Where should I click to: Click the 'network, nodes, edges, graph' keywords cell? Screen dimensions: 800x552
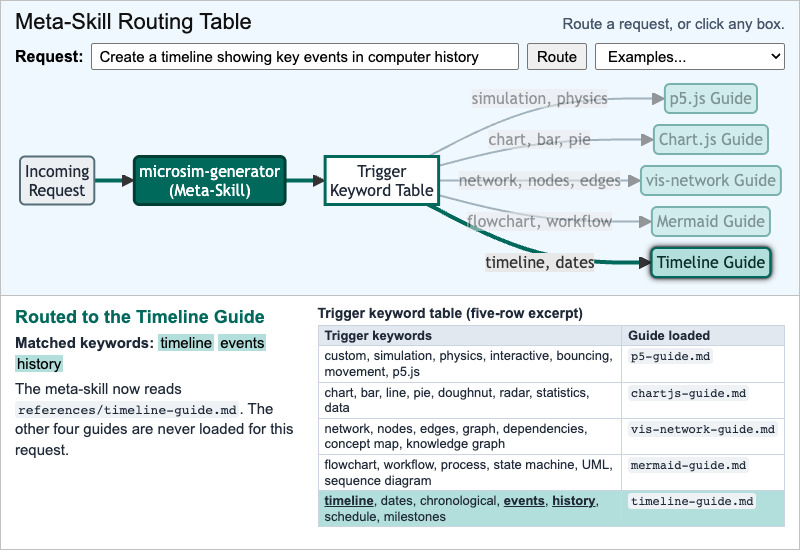(469, 437)
